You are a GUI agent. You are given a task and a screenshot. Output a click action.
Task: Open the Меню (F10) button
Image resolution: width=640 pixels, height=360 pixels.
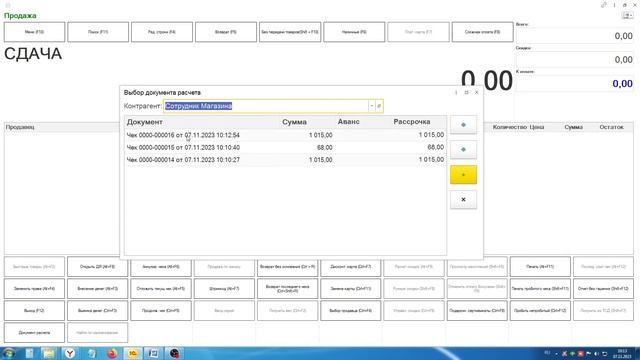pyautogui.click(x=34, y=32)
